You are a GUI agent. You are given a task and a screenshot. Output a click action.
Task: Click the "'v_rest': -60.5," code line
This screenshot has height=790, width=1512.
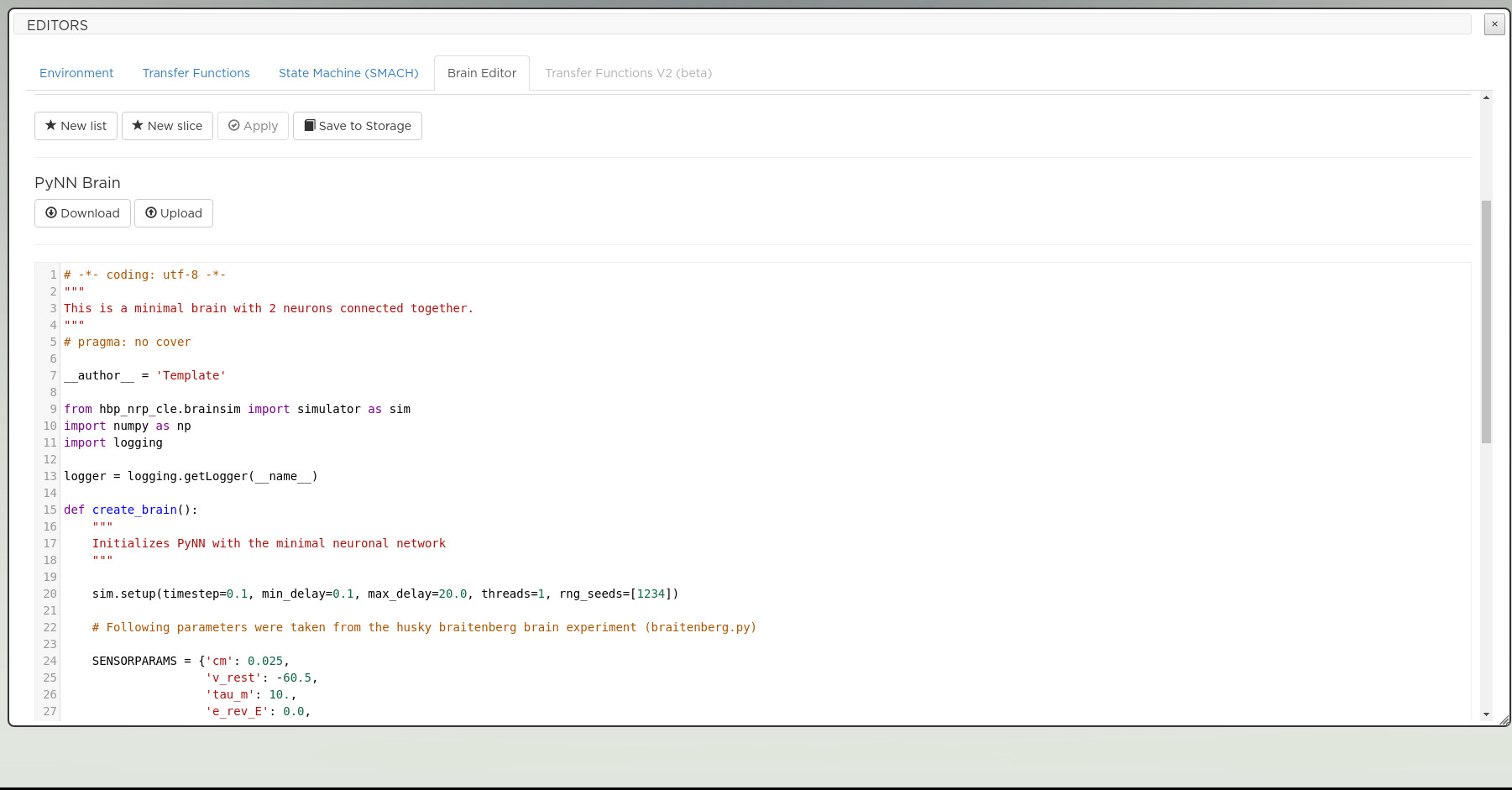(262, 678)
